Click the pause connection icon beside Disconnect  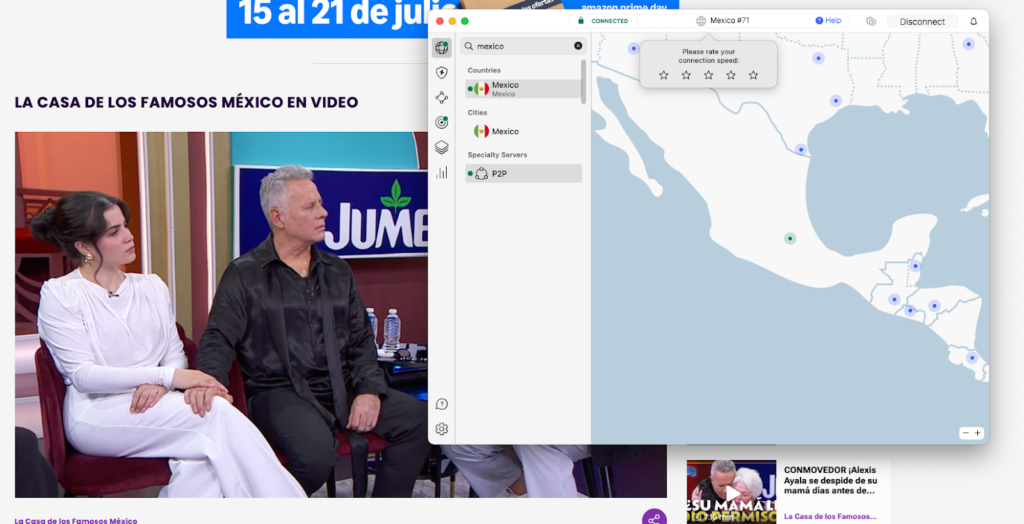[871, 22]
